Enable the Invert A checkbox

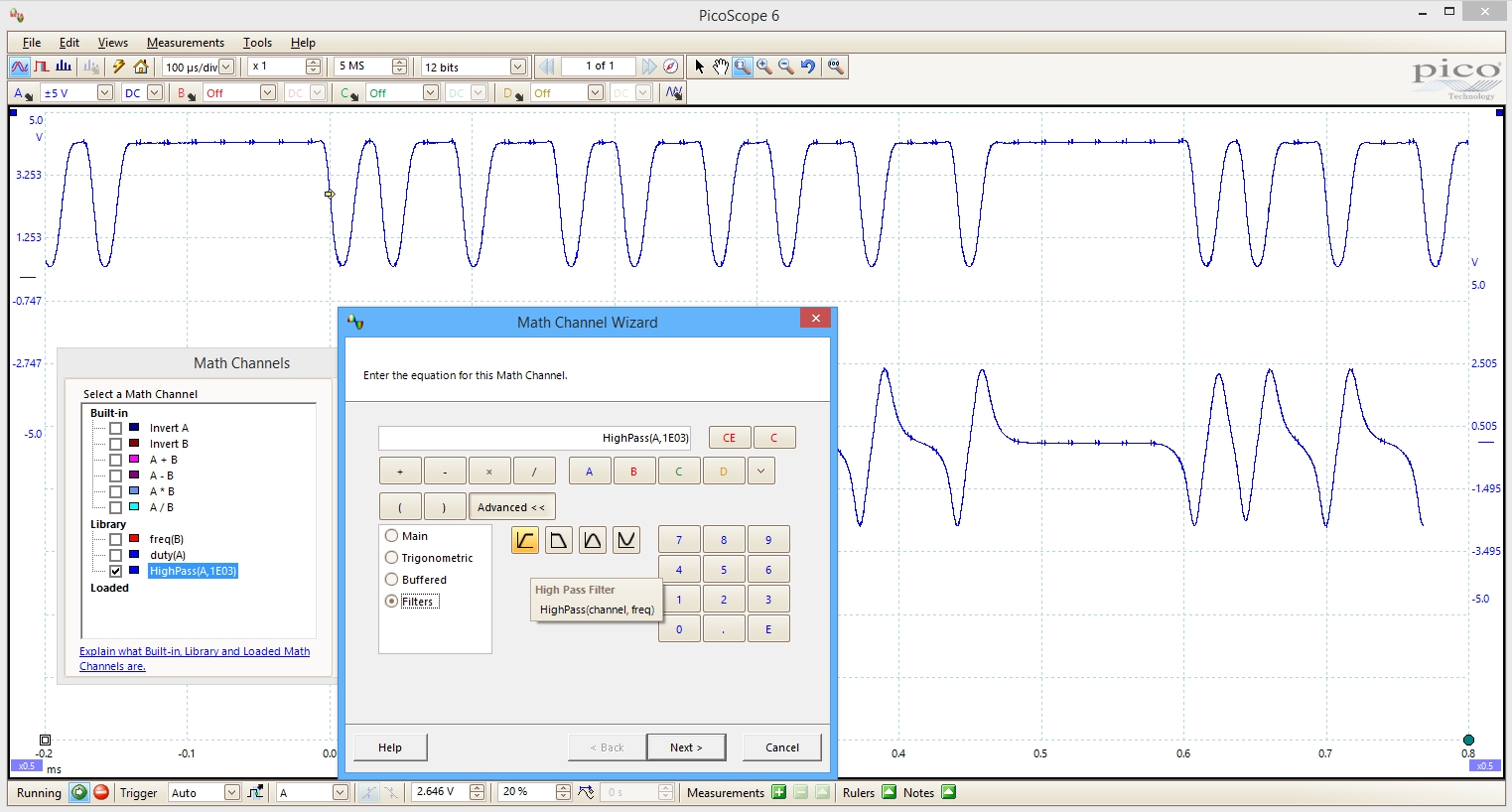click(116, 428)
